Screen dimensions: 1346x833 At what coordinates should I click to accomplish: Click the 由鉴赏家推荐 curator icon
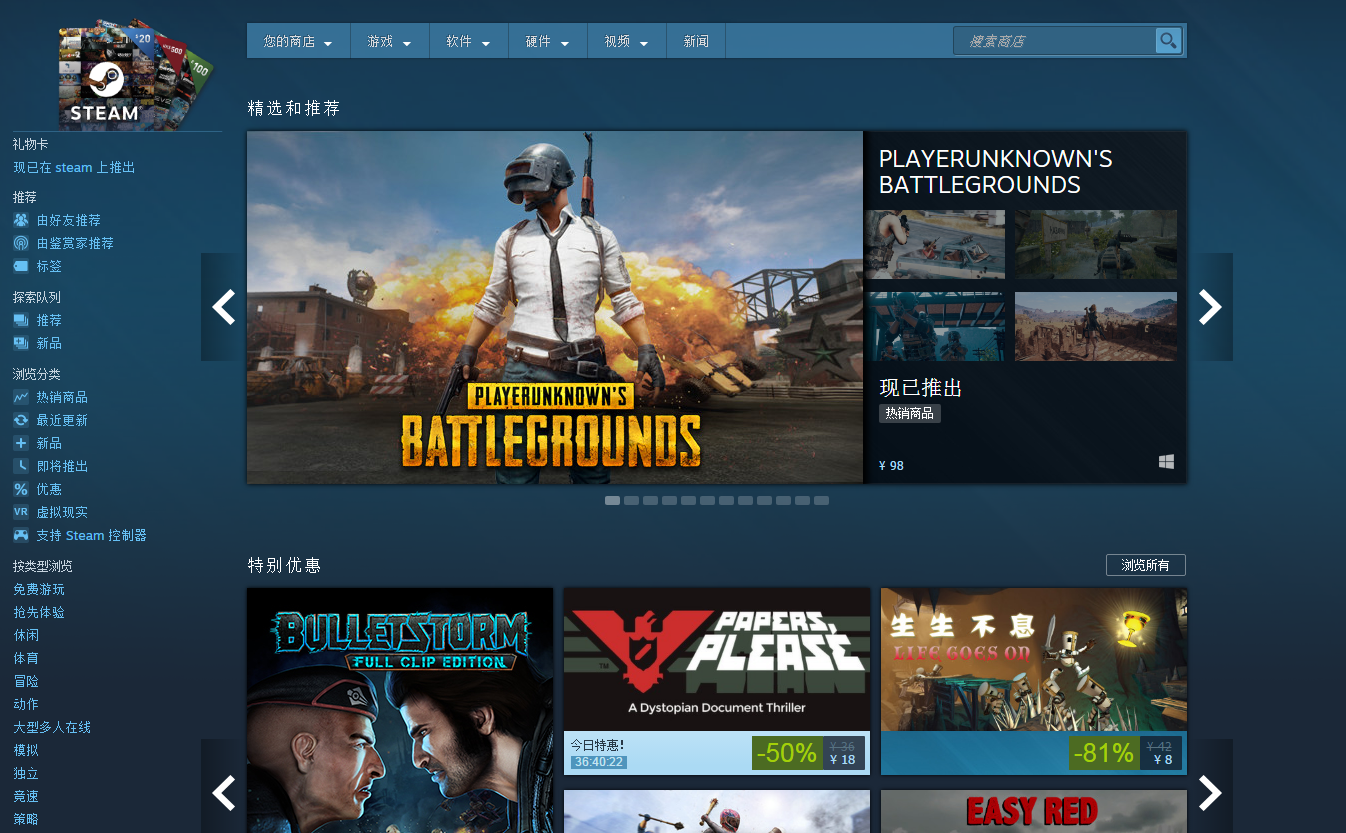tap(21, 243)
